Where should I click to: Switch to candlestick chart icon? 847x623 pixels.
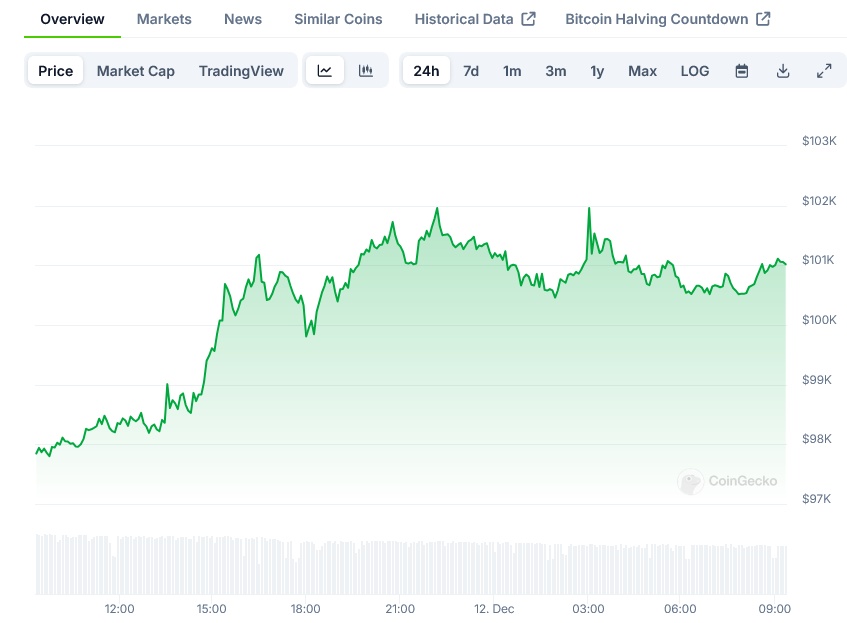click(x=366, y=71)
